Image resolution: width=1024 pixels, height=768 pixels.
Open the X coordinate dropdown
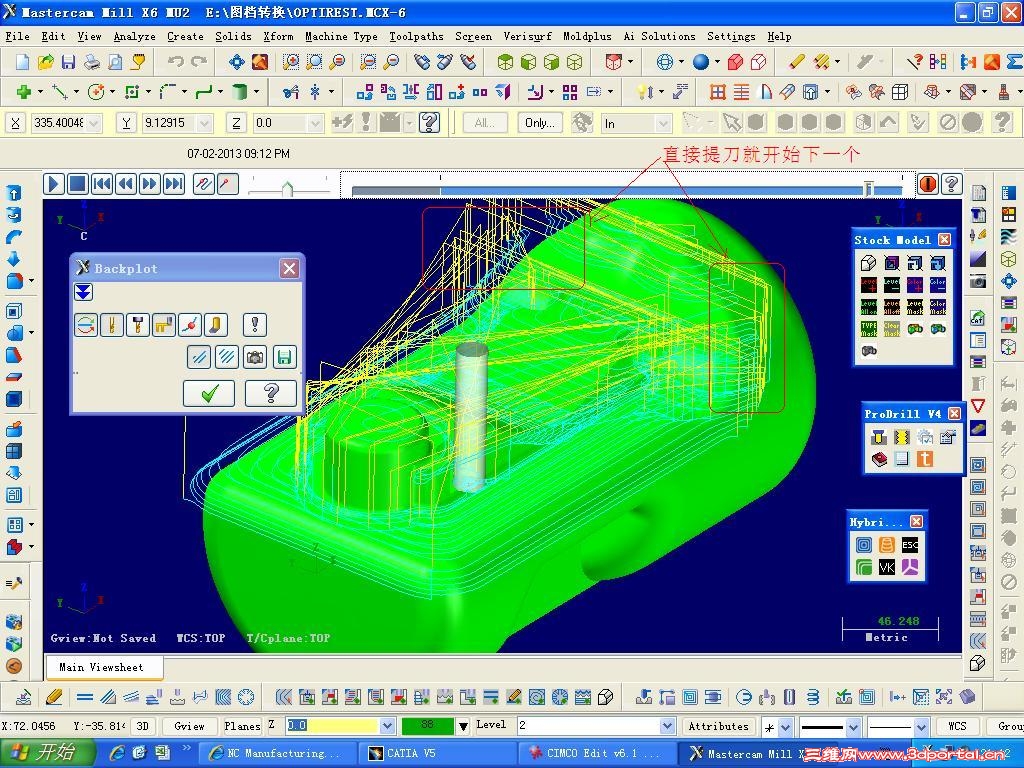(x=94, y=123)
